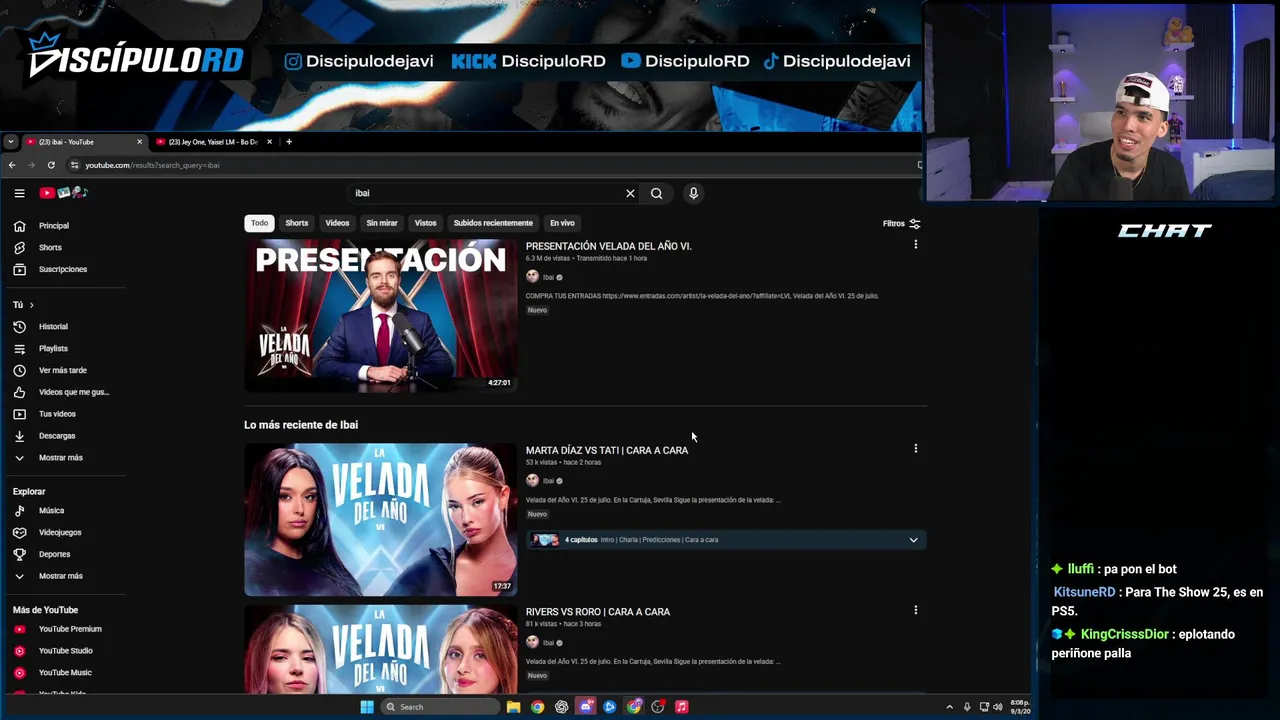Open options for Rivers vs Roro video
1280x720 pixels.
[915, 610]
